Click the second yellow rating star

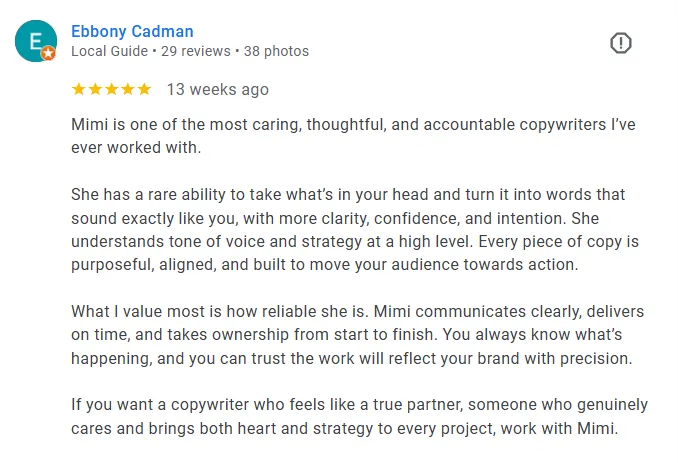click(95, 89)
